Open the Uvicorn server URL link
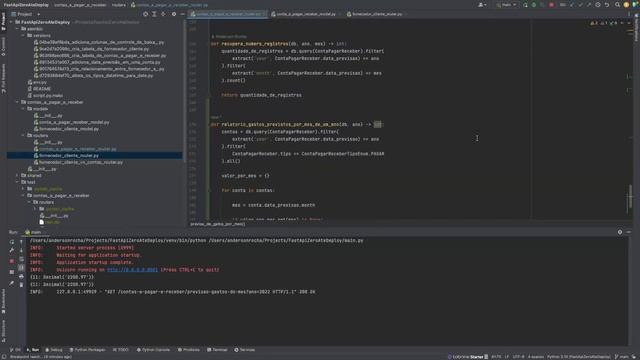This screenshot has height=360, width=640. 132,270
